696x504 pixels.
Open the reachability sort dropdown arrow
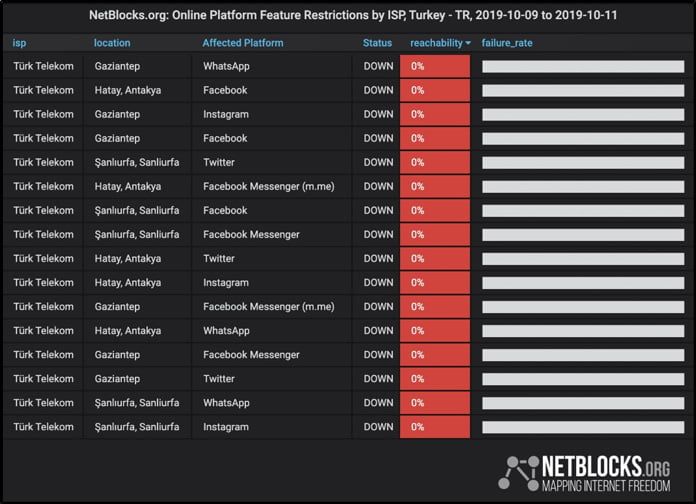(x=468, y=43)
